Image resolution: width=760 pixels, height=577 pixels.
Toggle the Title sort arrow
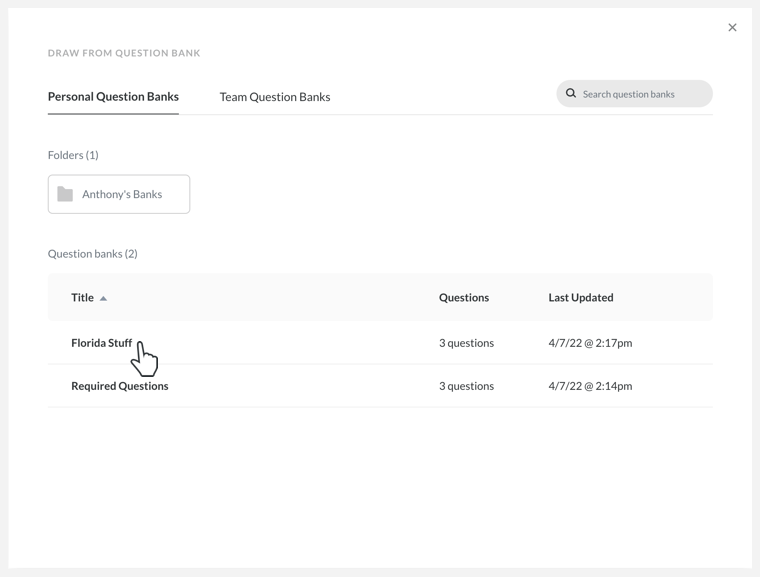(x=103, y=298)
